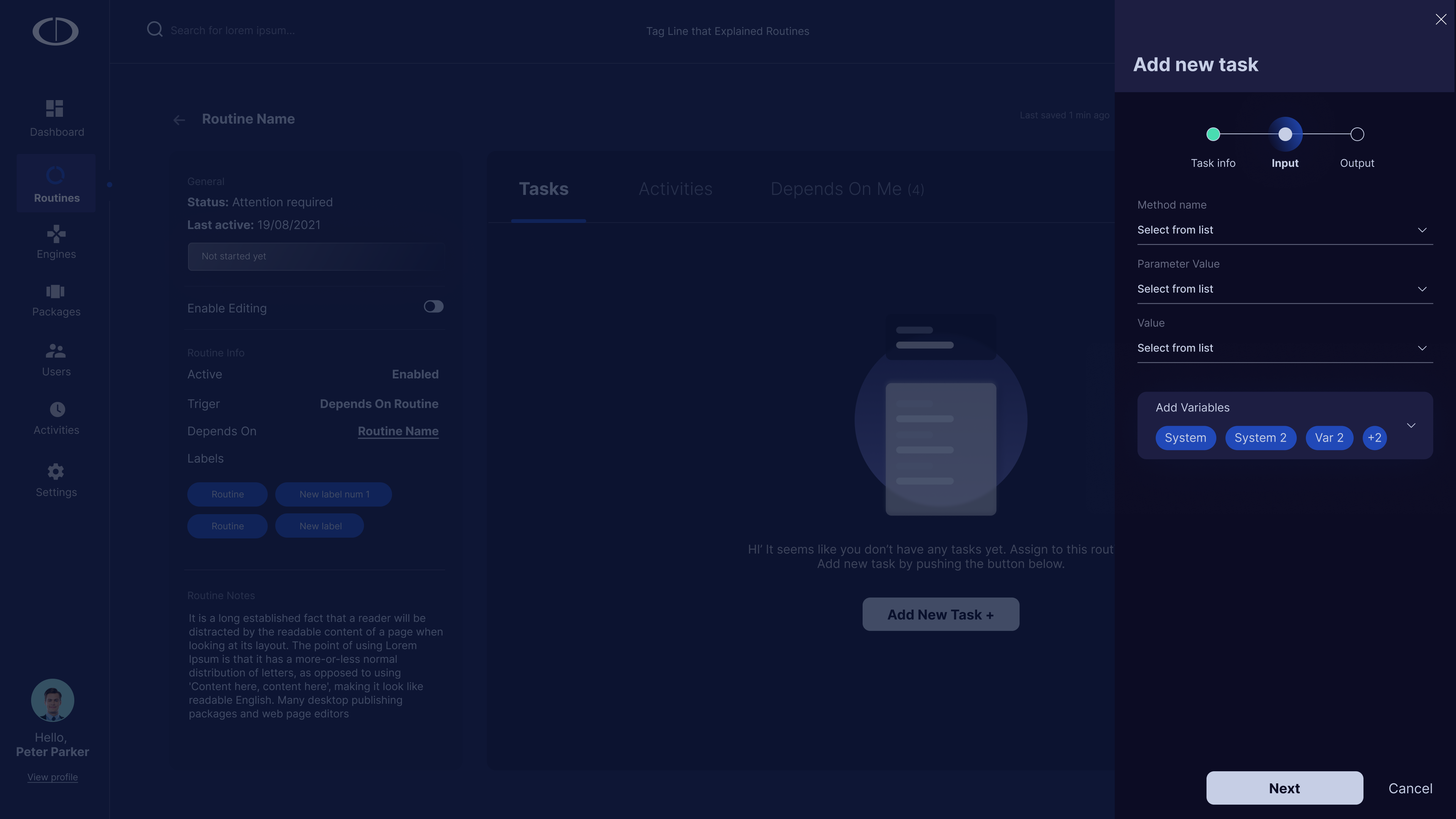Image resolution: width=1456 pixels, height=819 pixels.
Task: Switch to the Activities tab
Action: click(675, 189)
